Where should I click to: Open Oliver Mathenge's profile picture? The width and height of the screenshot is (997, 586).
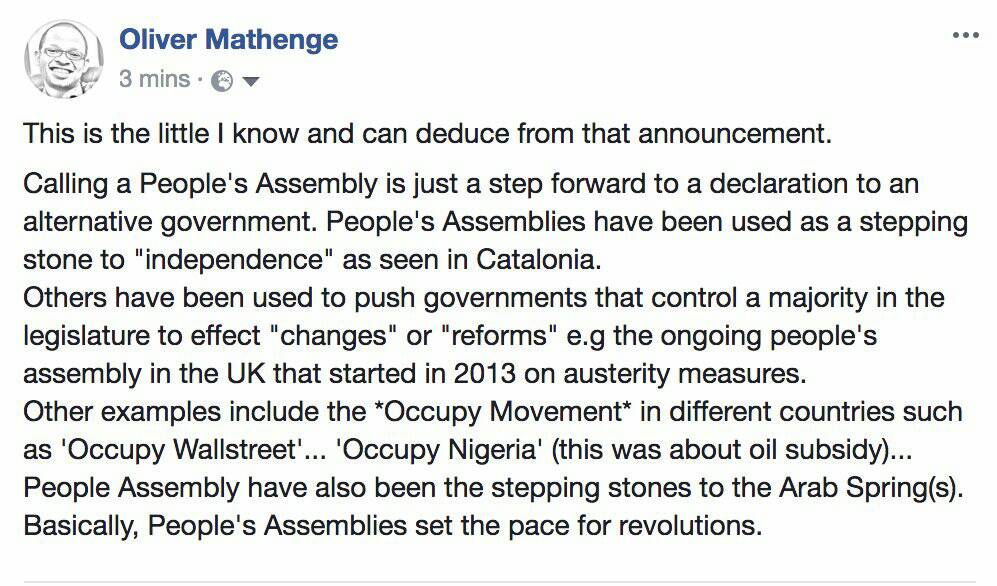(x=63, y=60)
